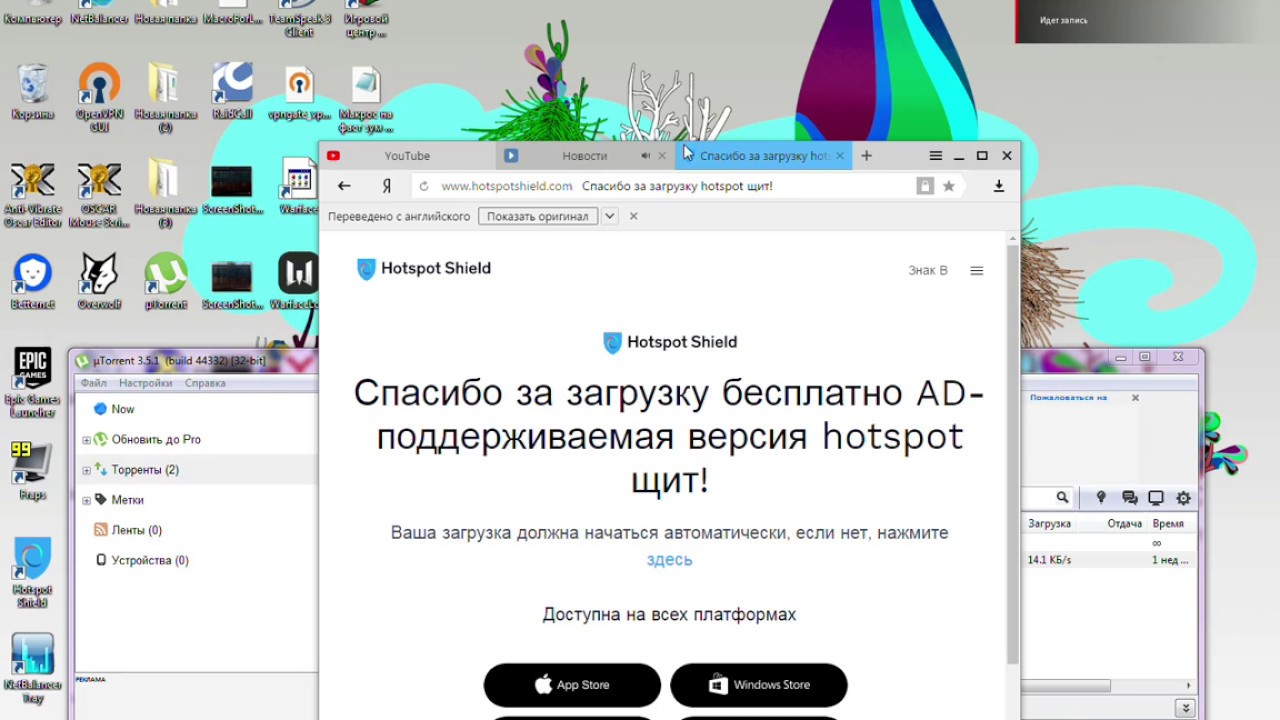This screenshot has width=1280, height=720.
Task: Open the Новая папка (2) desktop folder
Action: click(165, 98)
